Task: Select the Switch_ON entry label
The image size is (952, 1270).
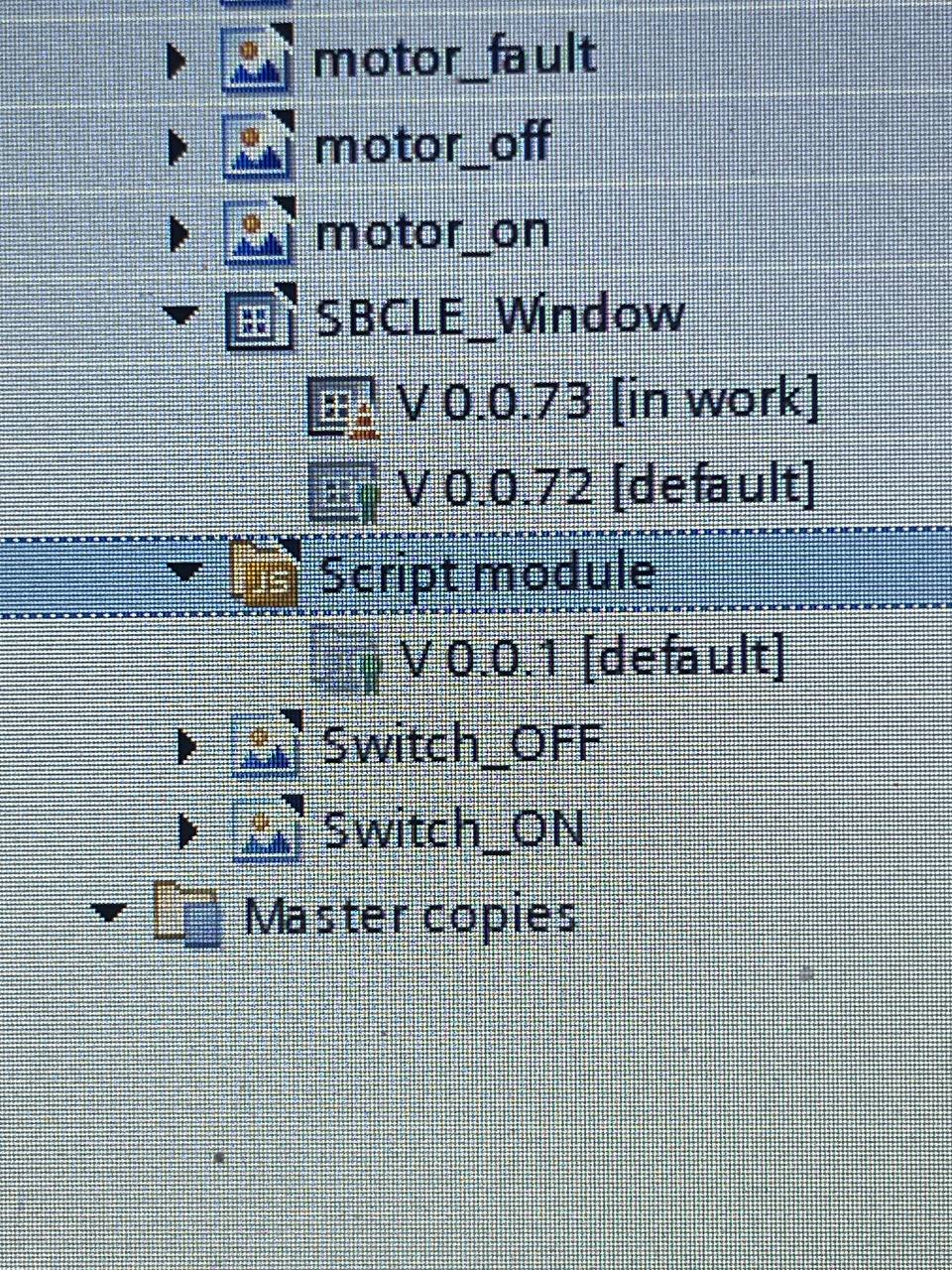Action: 454,829
